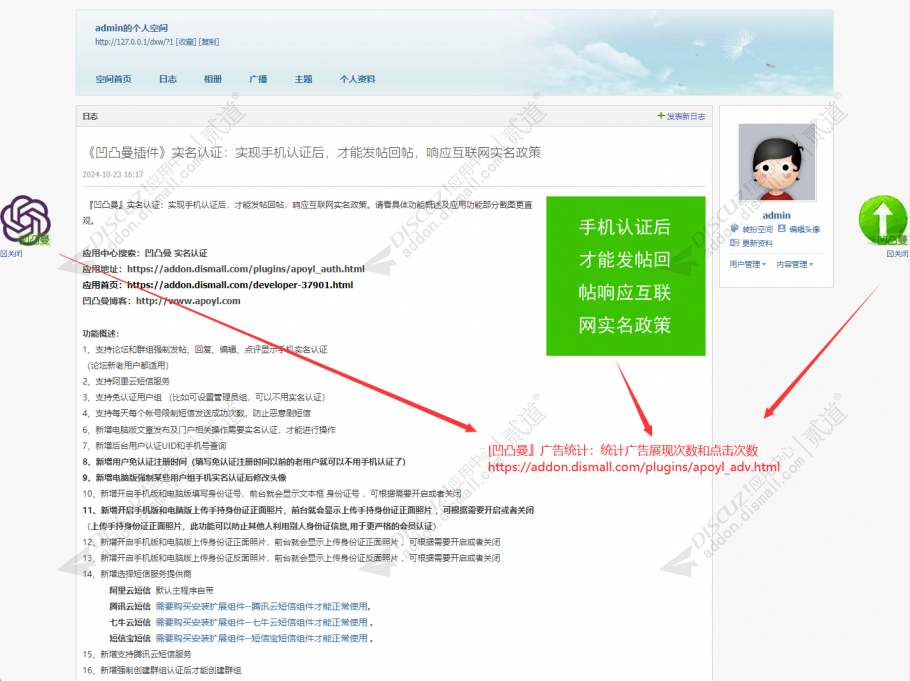Click the 日志 panel header label
Viewport: 910px width, 681px height.
pos(90,116)
